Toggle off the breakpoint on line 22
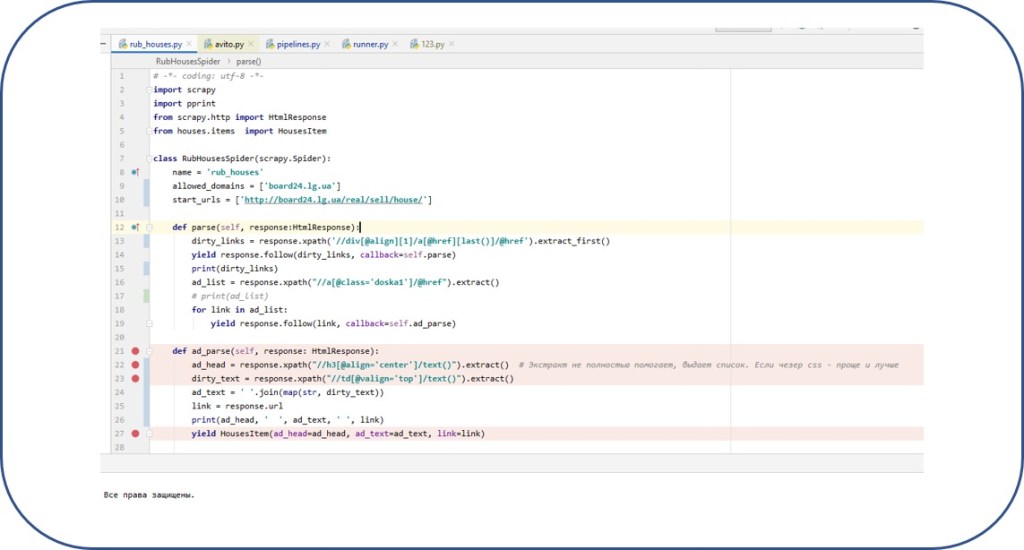 point(135,365)
